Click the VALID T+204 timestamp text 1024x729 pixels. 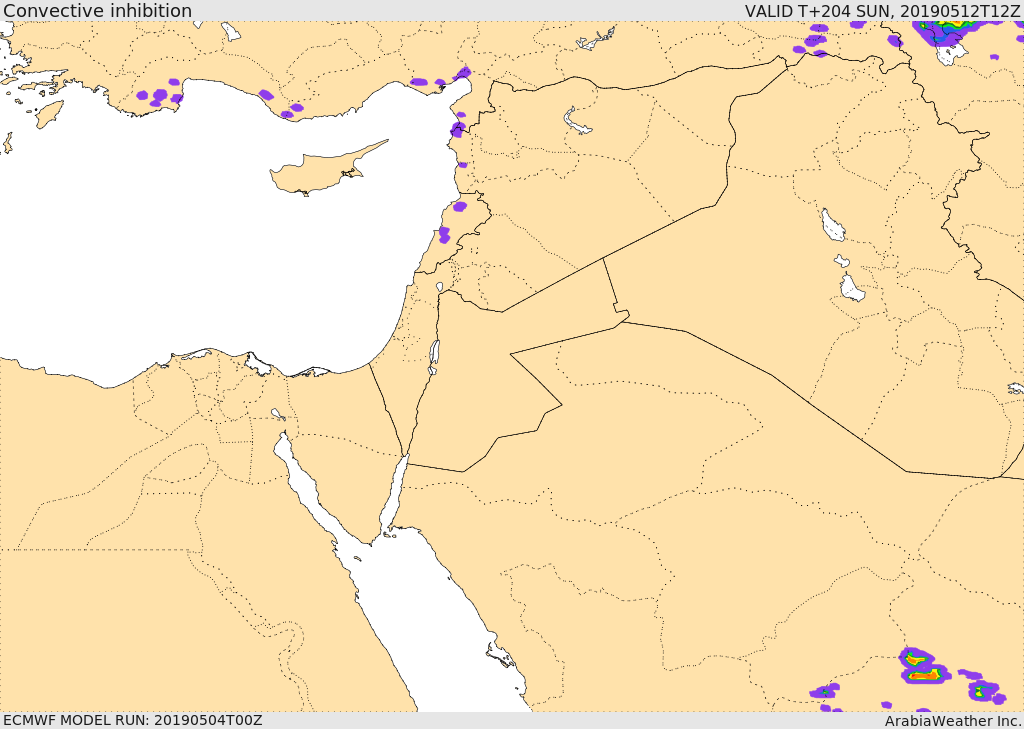pos(882,11)
